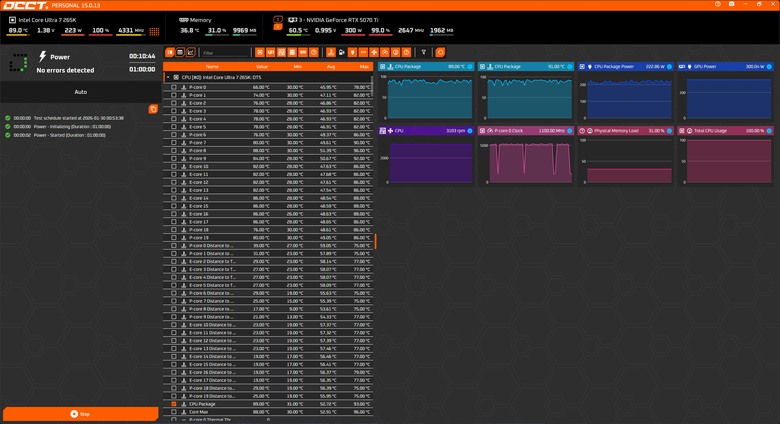Open info for the Physical Memory Load graph
Image resolution: width=780 pixels, height=424 pixels.
point(670,131)
